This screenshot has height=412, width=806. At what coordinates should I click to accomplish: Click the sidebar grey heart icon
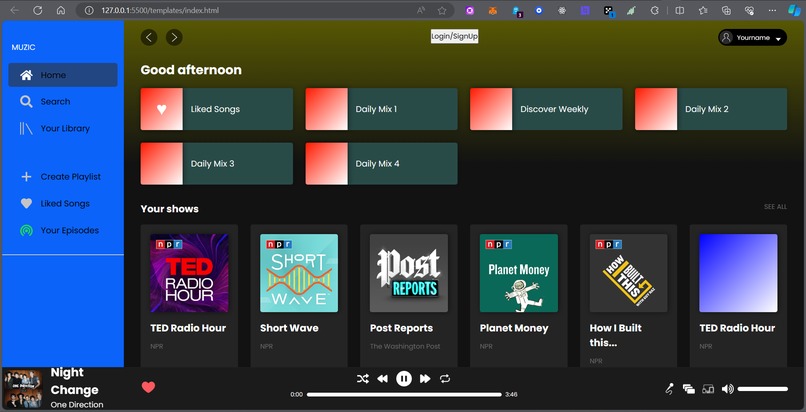pyautogui.click(x=26, y=203)
